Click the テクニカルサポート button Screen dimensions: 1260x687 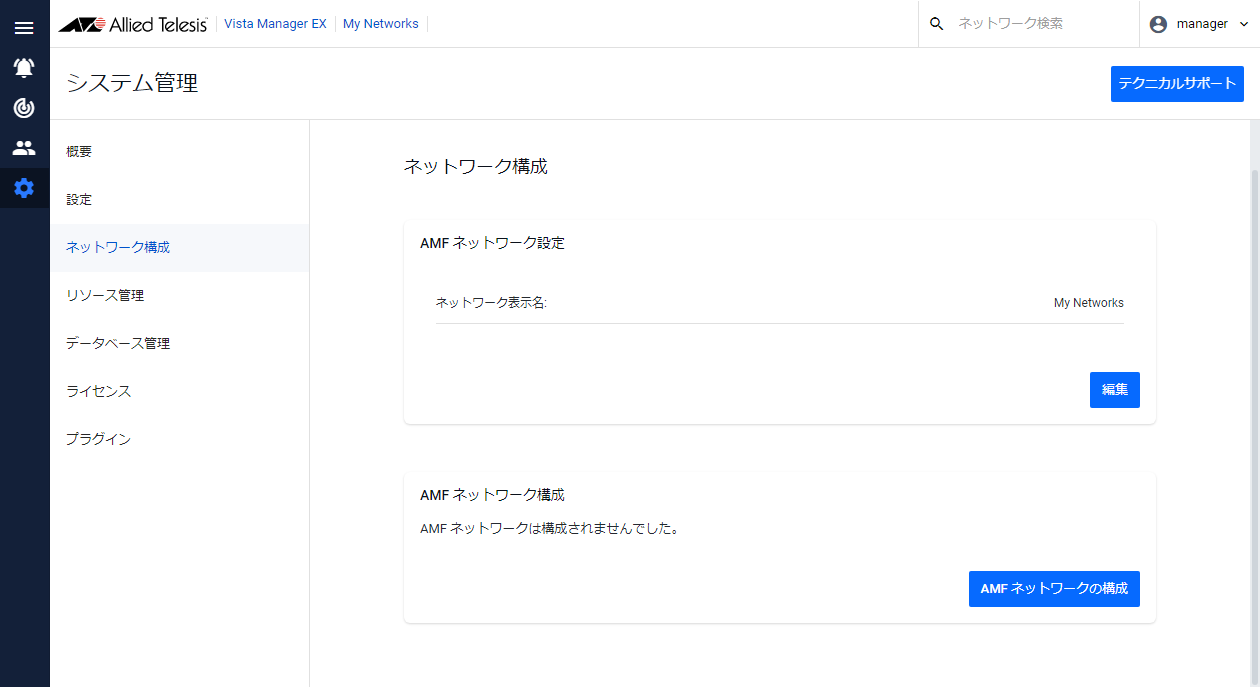click(x=1177, y=83)
